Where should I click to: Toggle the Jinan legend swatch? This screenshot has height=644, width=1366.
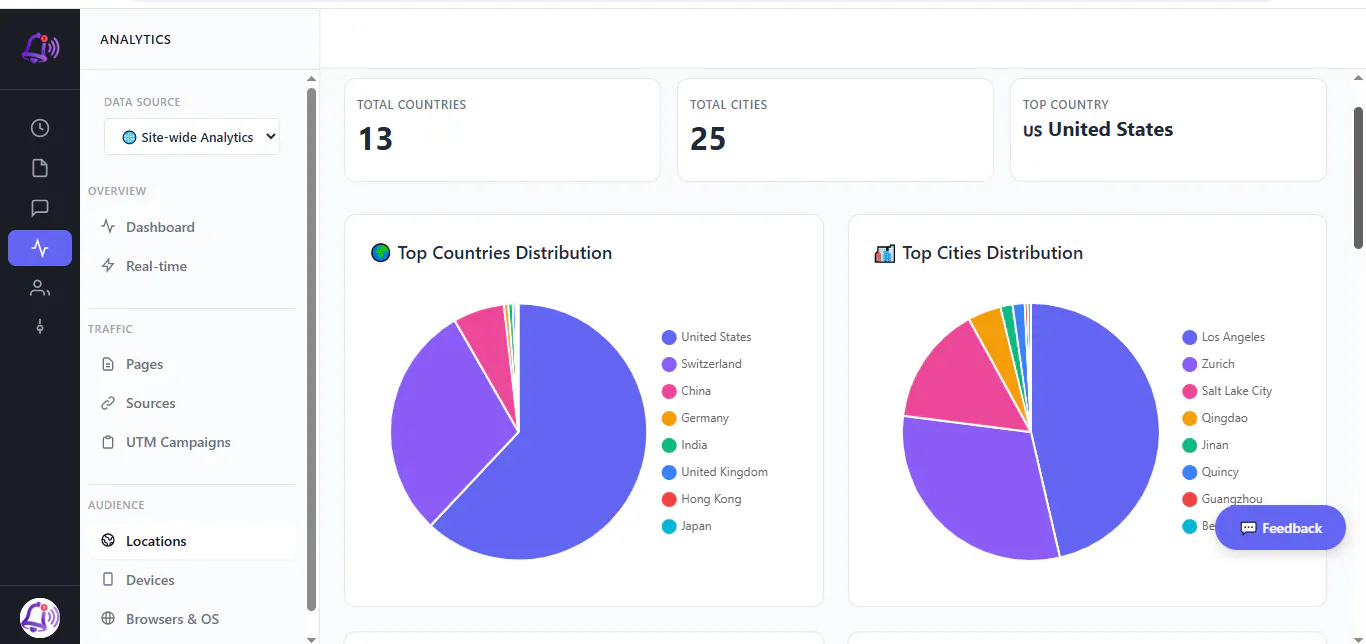[1189, 445]
